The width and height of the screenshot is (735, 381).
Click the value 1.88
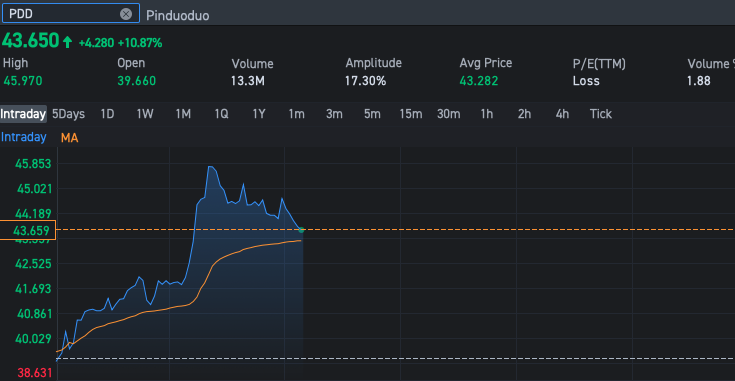(x=698, y=81)
